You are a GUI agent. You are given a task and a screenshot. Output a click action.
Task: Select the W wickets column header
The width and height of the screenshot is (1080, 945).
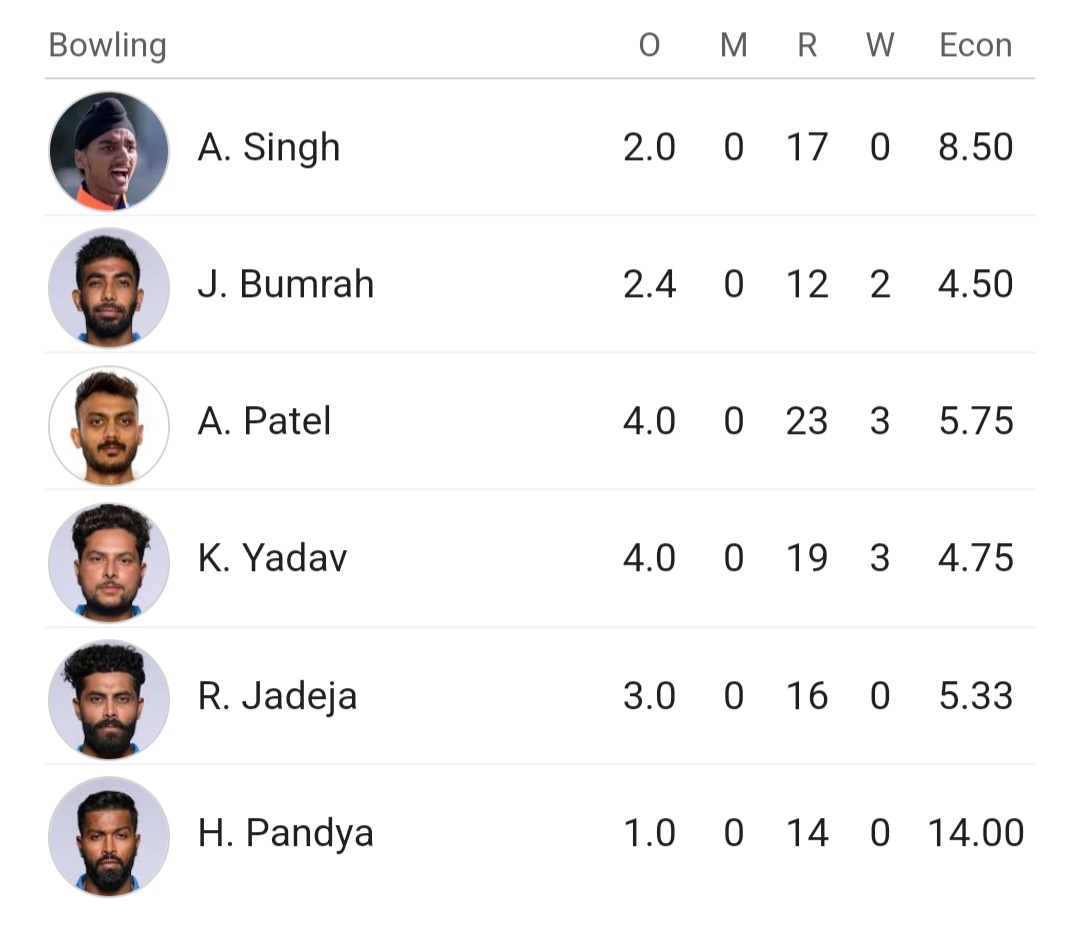(880, 46)
